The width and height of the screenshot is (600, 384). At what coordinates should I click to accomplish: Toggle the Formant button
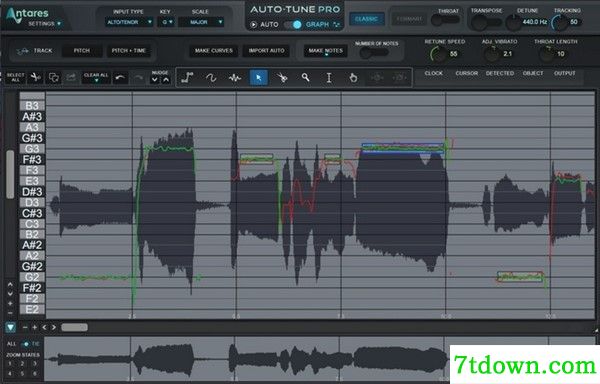coord(409,19)
